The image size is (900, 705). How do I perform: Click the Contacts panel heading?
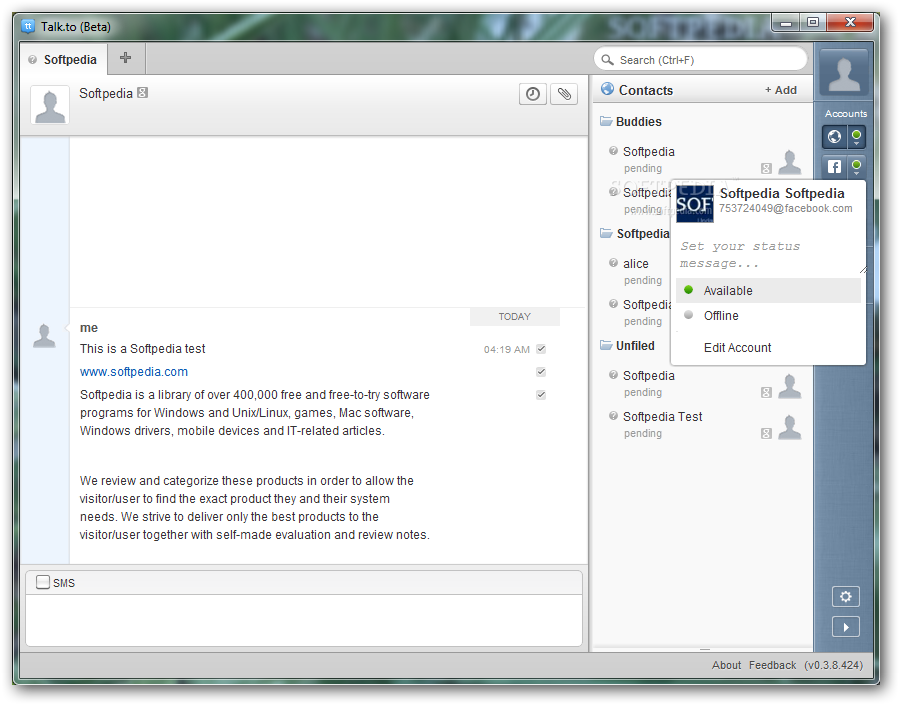click(646, 90)
